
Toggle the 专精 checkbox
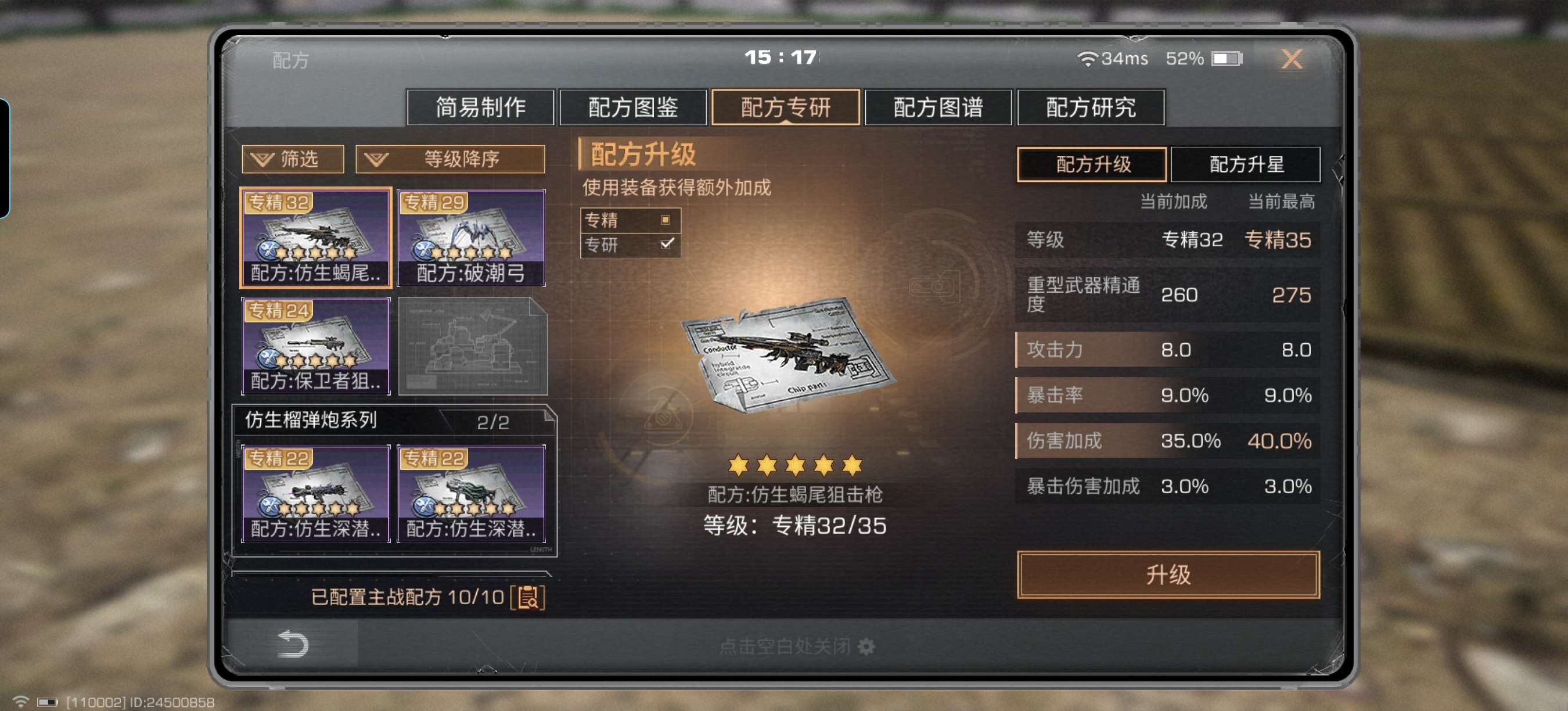coord(666,220)
